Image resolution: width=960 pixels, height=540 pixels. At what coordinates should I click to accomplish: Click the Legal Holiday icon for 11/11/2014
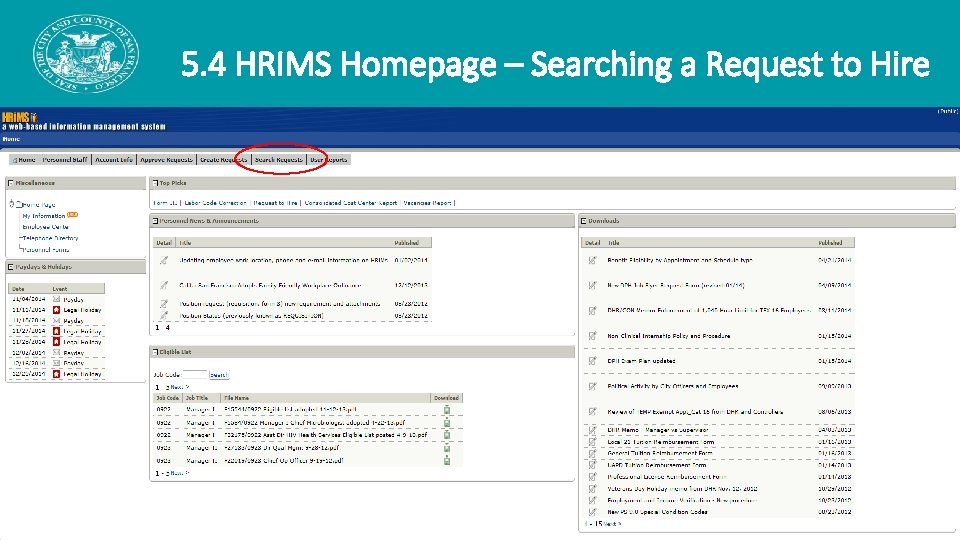pyautogui.click(x=56, y=310)
